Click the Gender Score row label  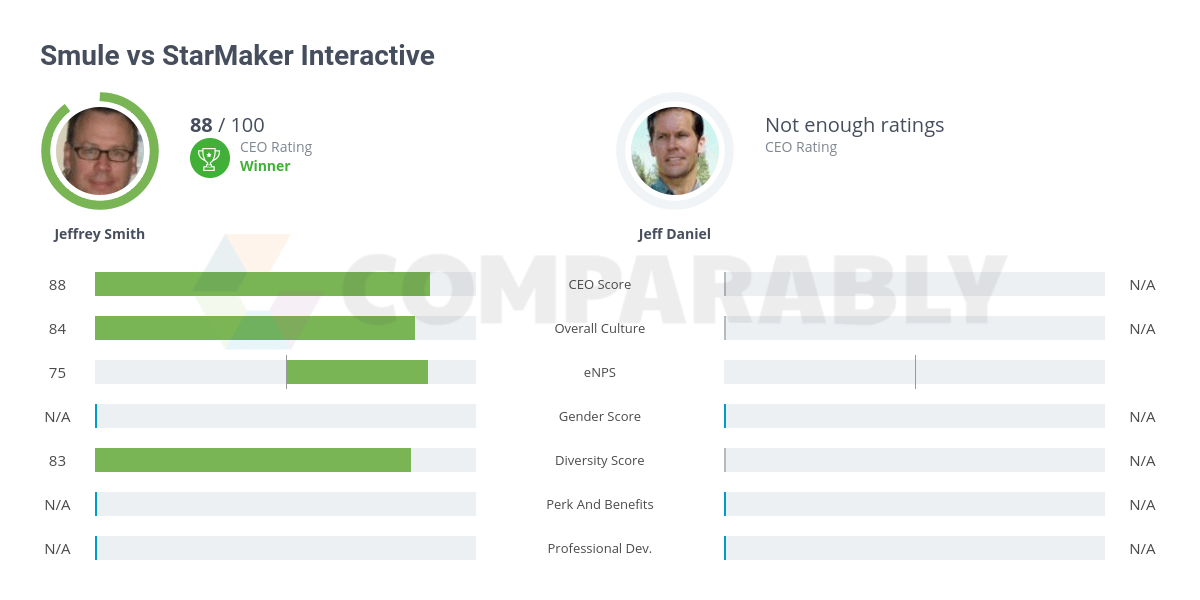coord(600,416)
